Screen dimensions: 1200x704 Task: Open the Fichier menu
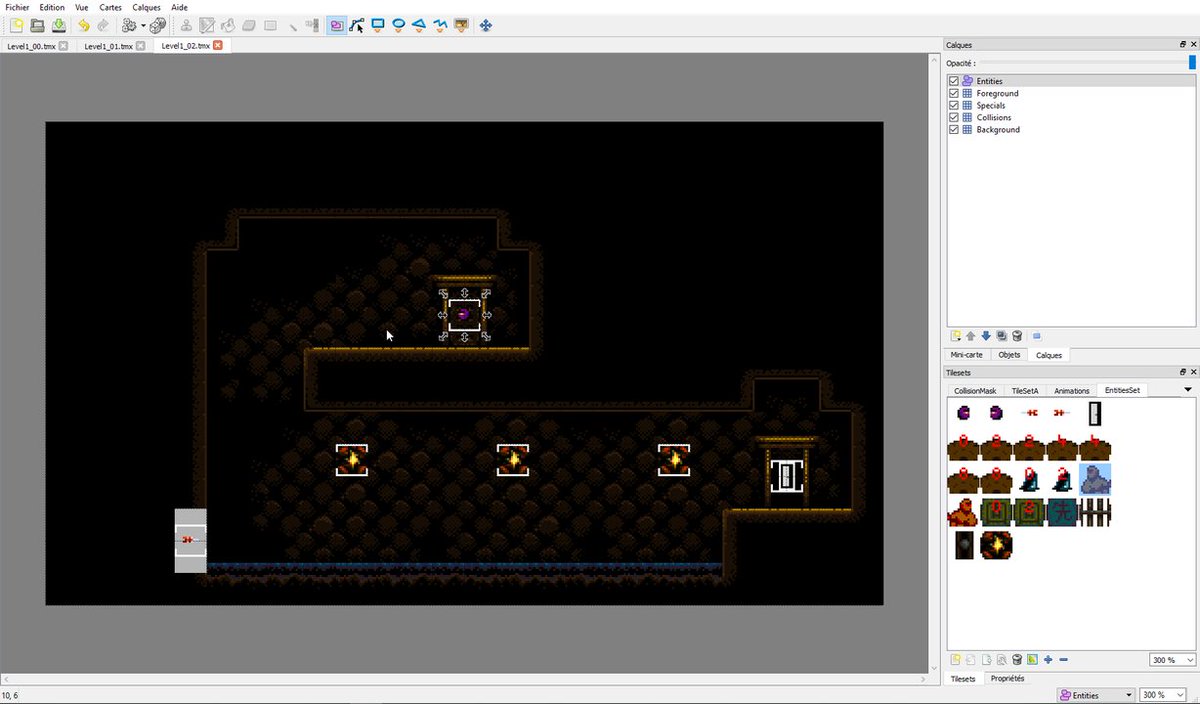point(17,7)
